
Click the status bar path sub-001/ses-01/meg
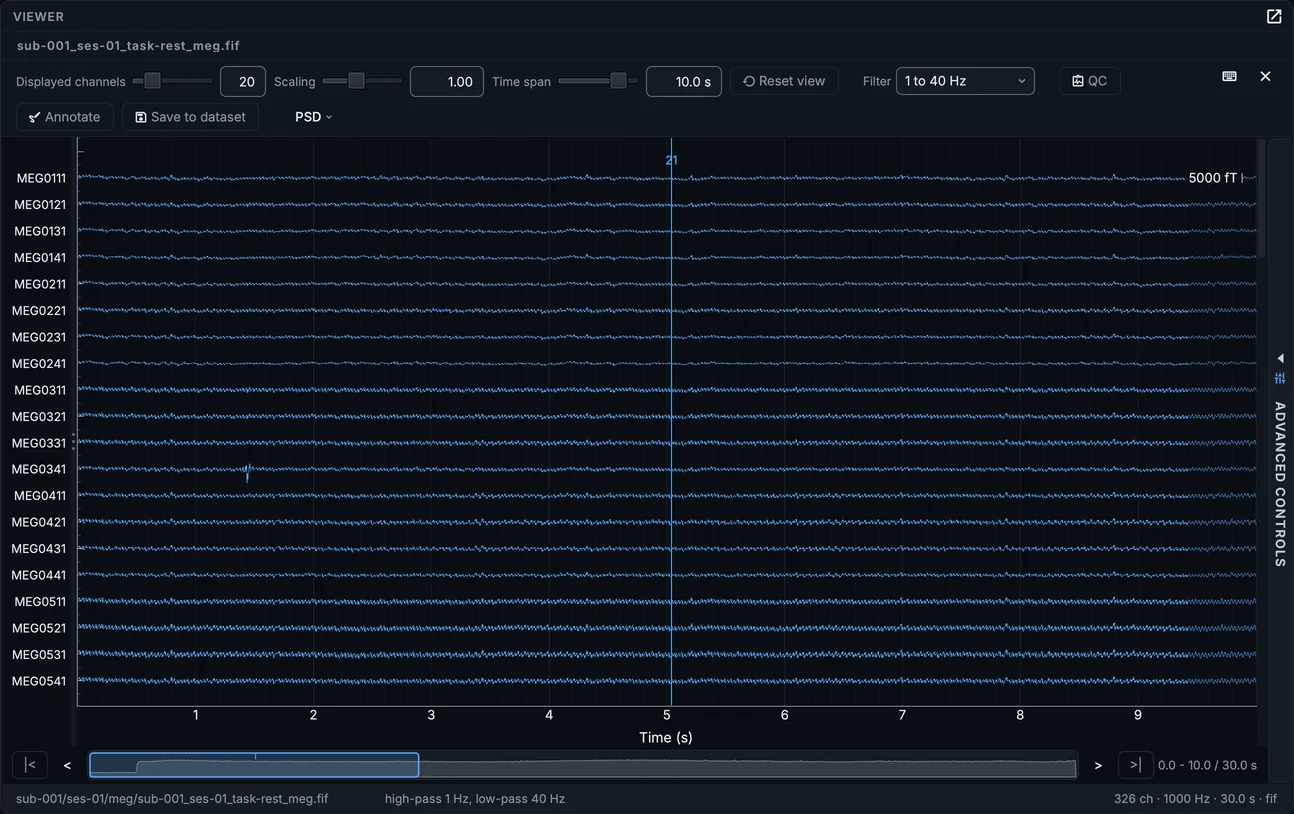coord(172,799)
